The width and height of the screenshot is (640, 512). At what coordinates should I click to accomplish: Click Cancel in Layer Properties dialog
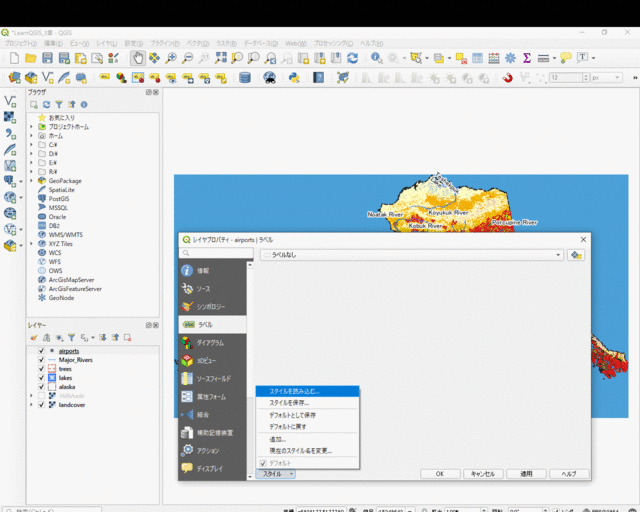483,474
